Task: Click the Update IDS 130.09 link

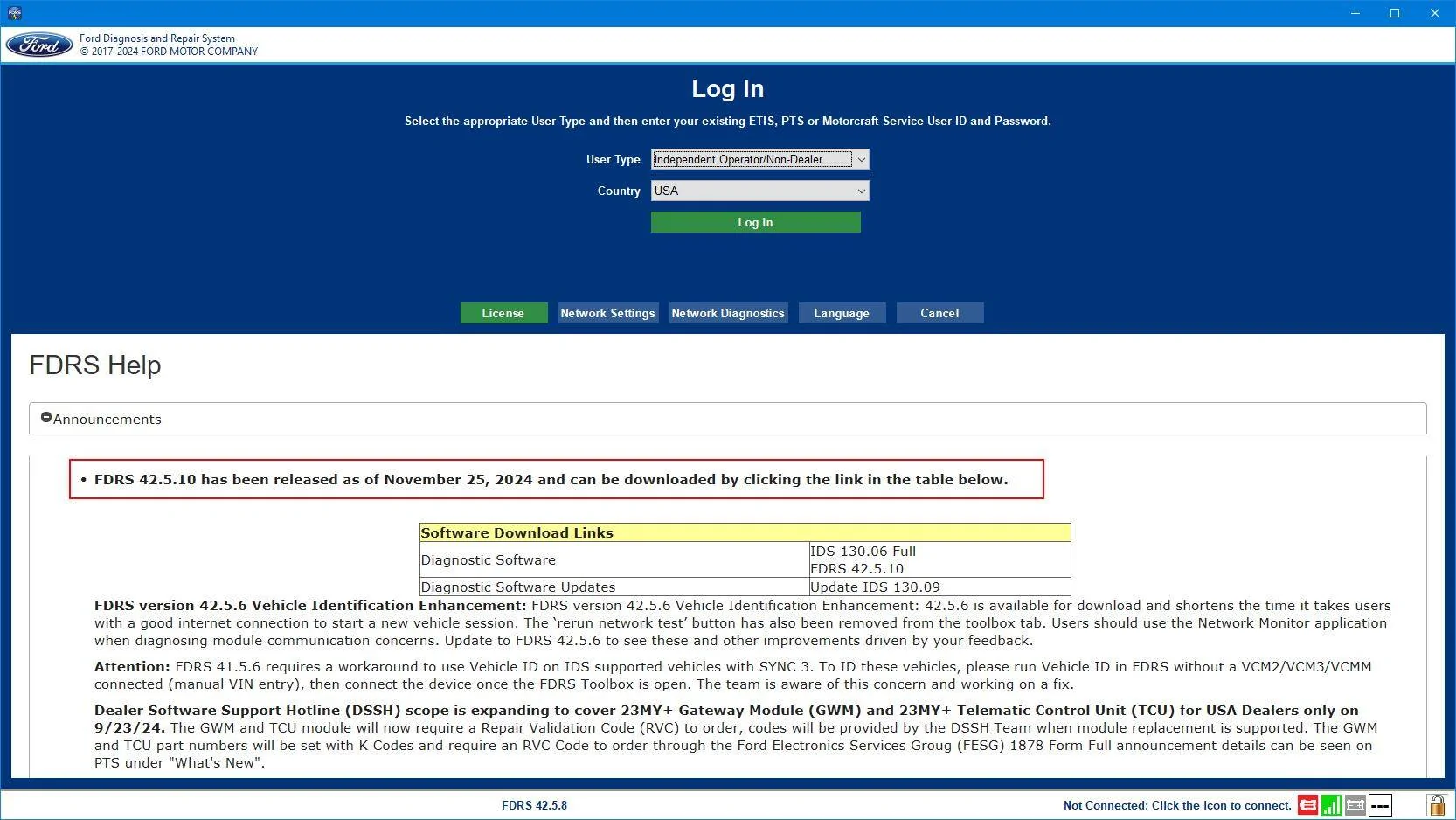Action: coord(875,587)
